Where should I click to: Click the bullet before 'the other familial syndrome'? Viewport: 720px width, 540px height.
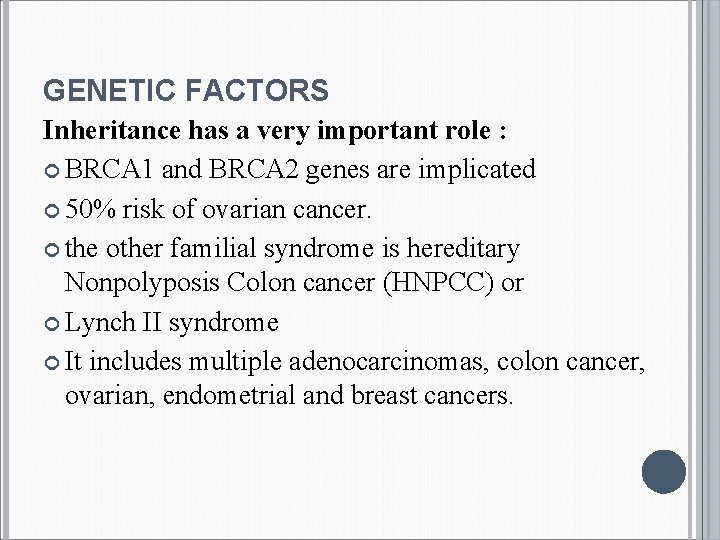(x=52, y=250)
